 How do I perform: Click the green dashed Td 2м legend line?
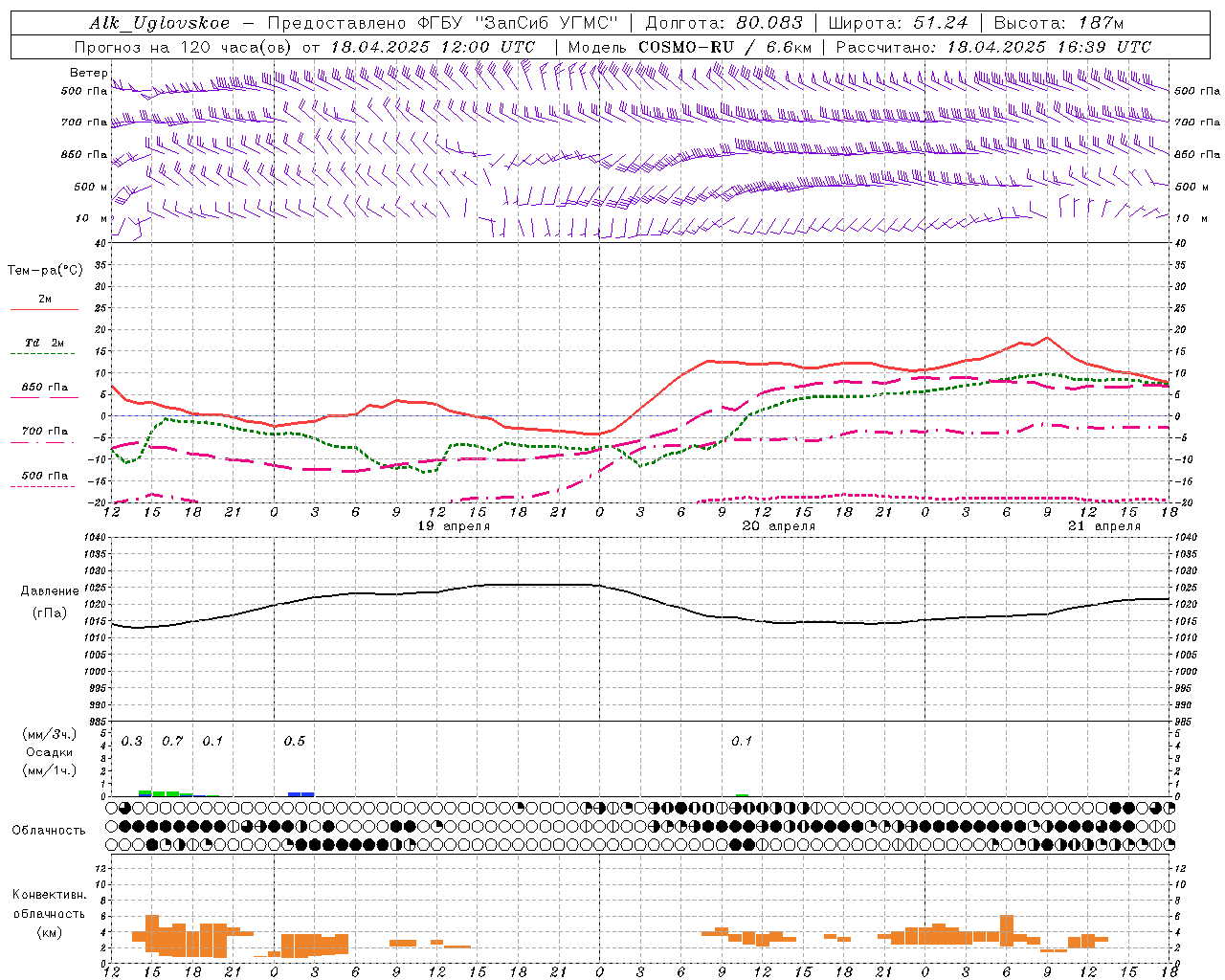42,354
